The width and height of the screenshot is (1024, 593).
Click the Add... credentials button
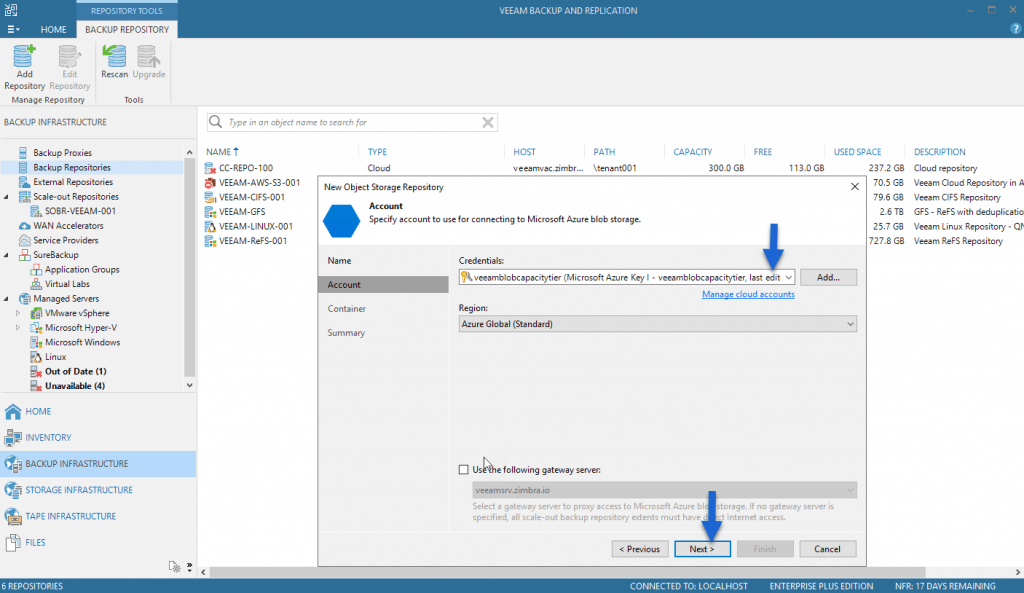(828, 277)
